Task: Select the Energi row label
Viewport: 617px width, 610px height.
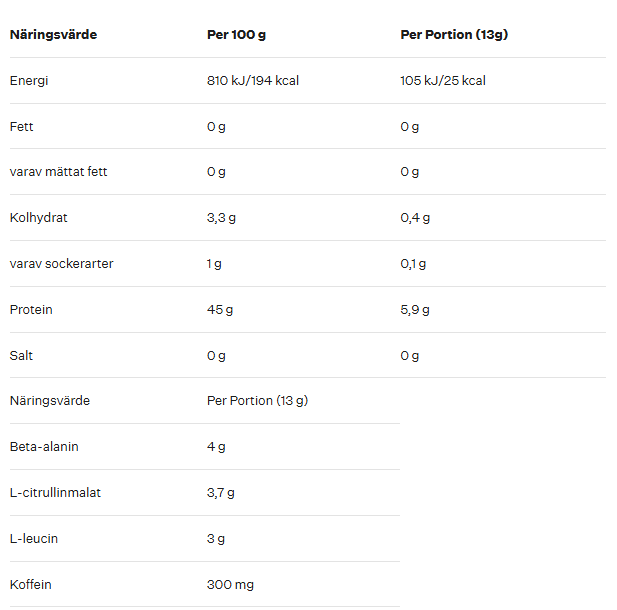Action: [x=29, y=81]
